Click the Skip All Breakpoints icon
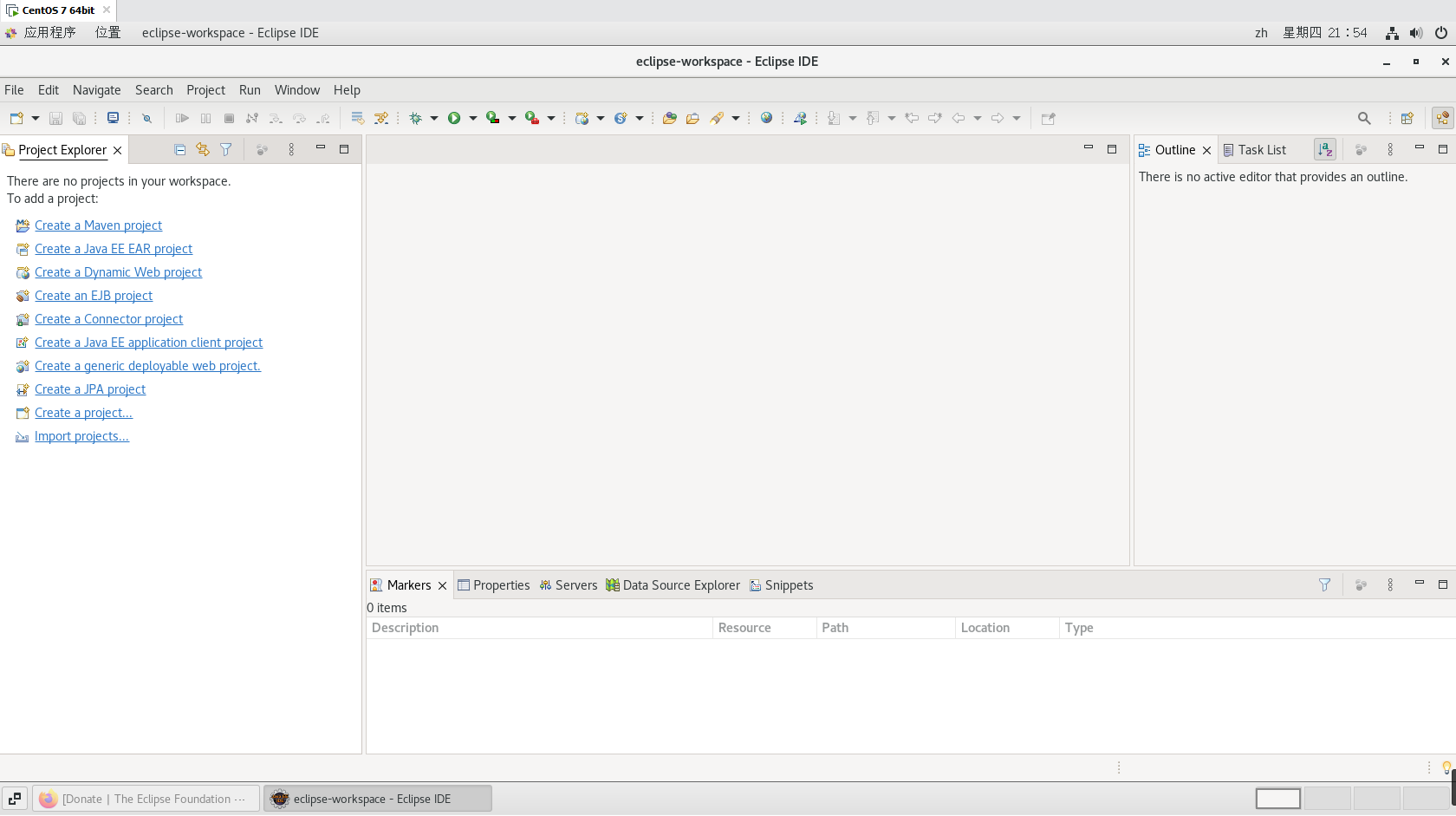The image size is (1456, 816). tap(146, 118)
